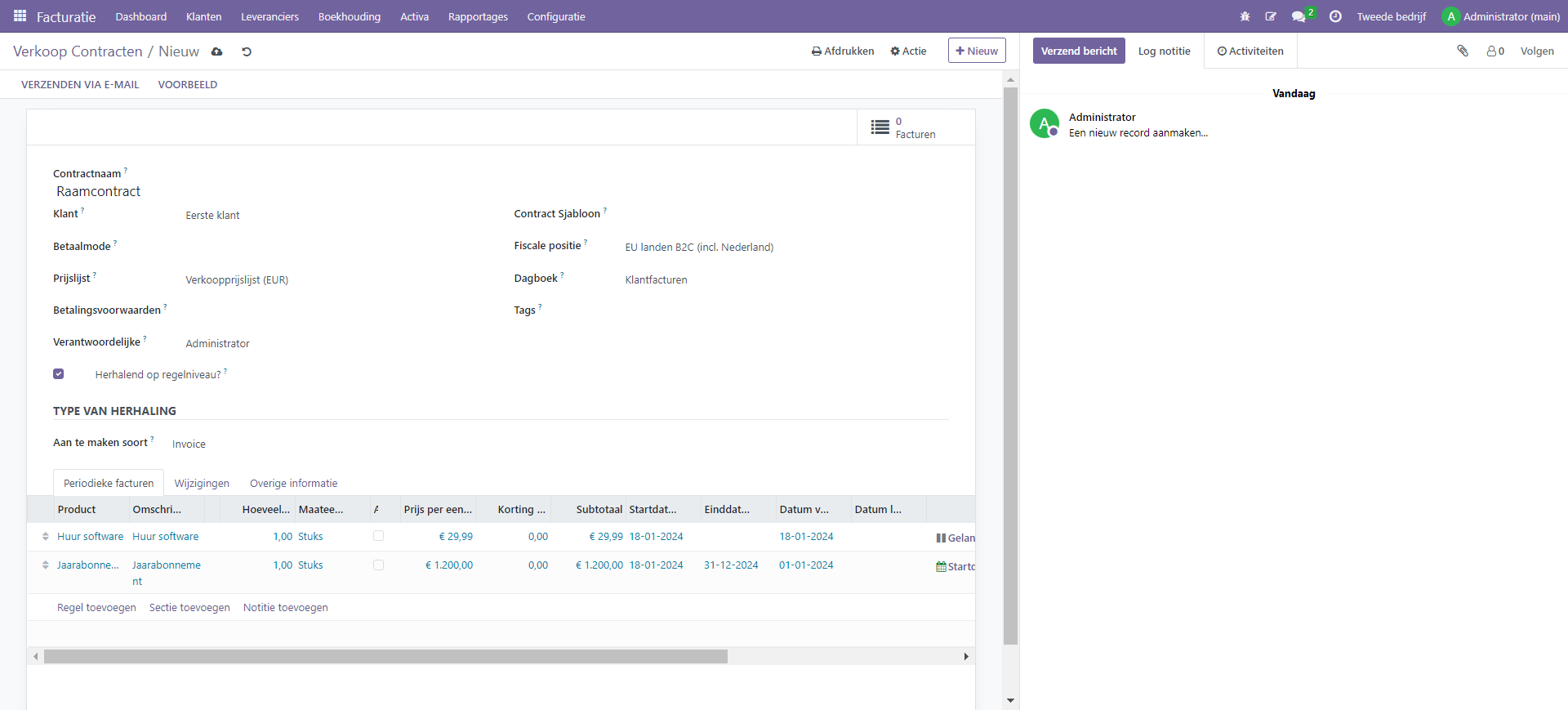Screen dimensions: 1568x710
Task: Open the apps grid menu icon
Action: point(20,16)
